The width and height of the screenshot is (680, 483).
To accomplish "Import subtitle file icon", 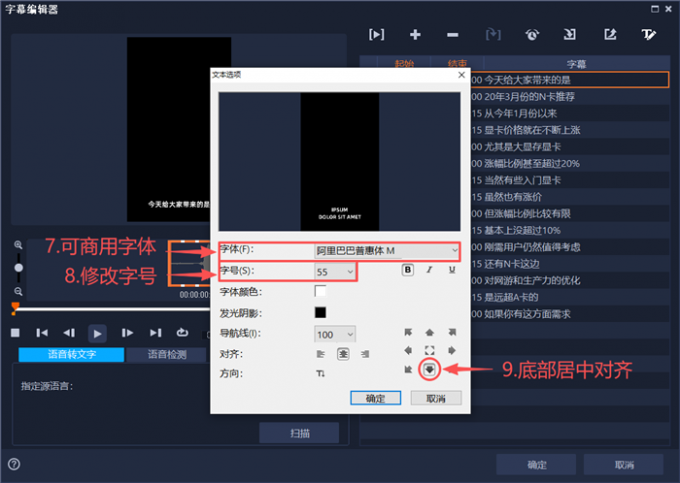I will [570, 34].
